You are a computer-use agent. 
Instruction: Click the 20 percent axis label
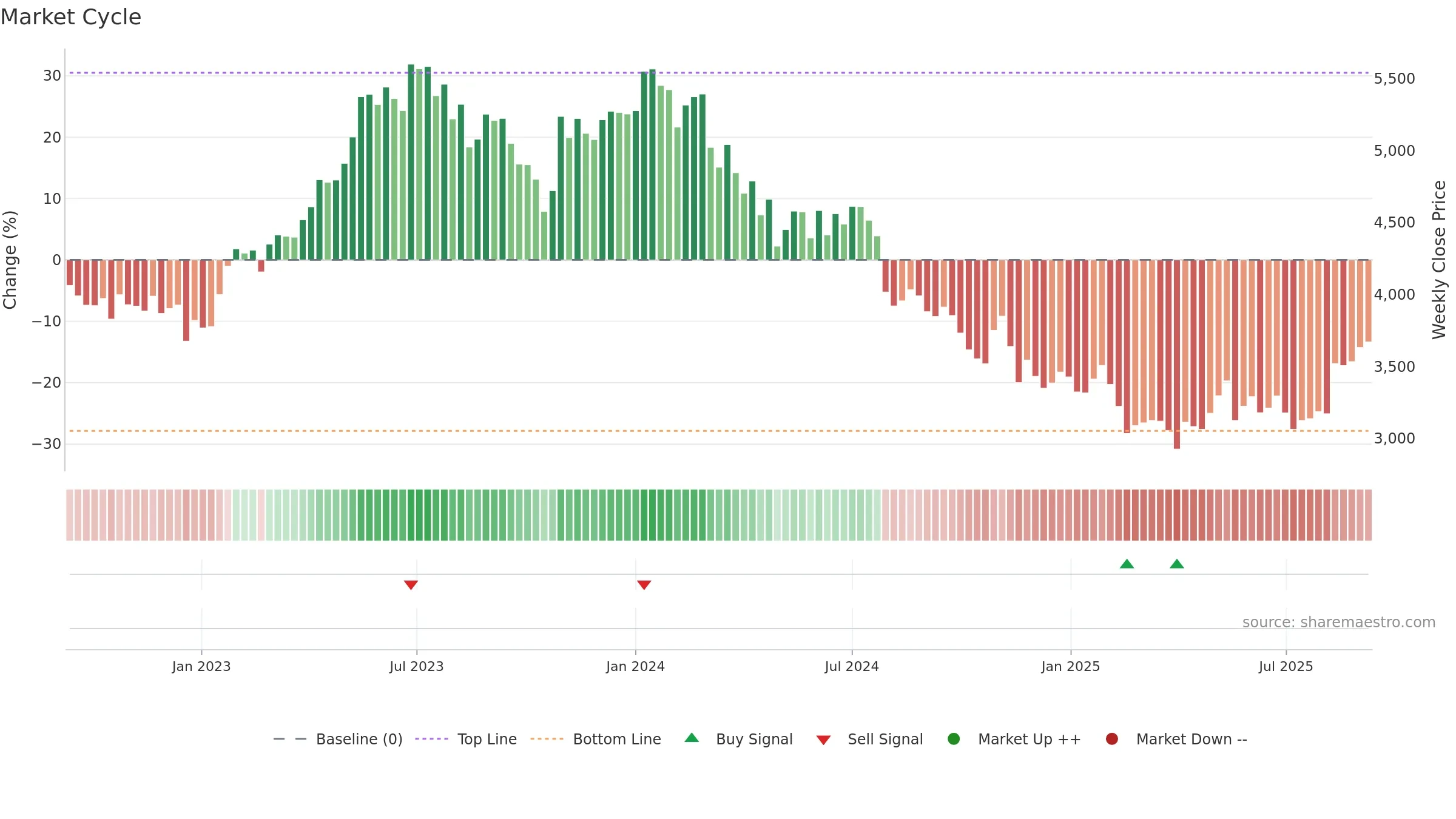52,138
